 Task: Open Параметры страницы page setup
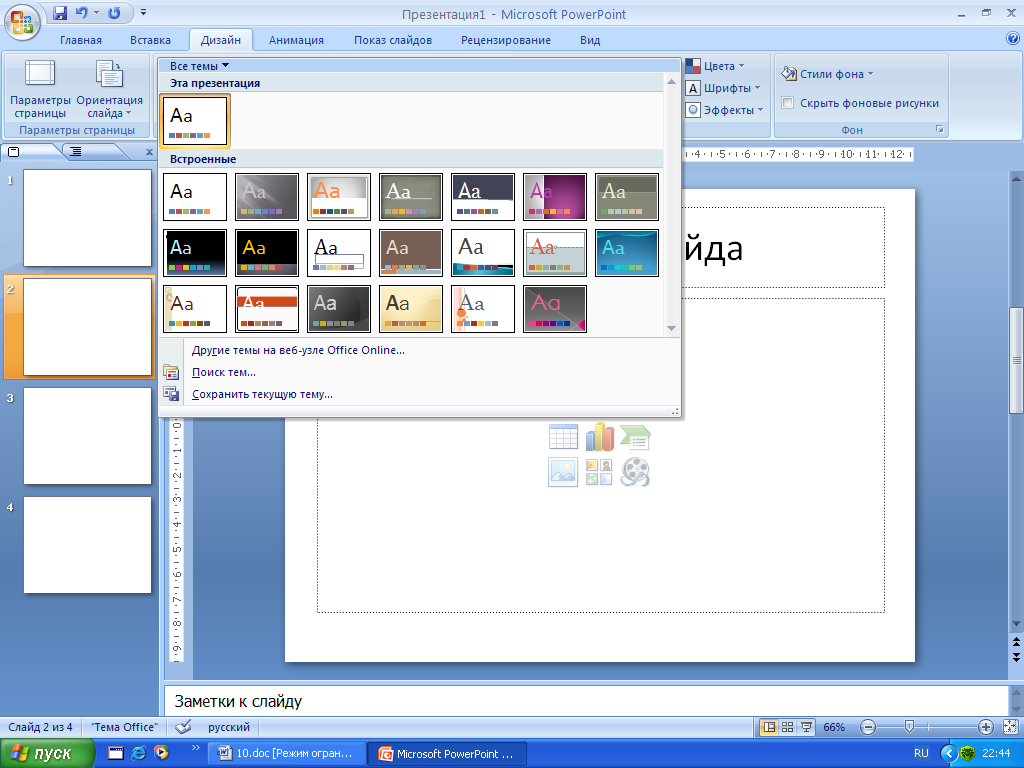point(40,89)
